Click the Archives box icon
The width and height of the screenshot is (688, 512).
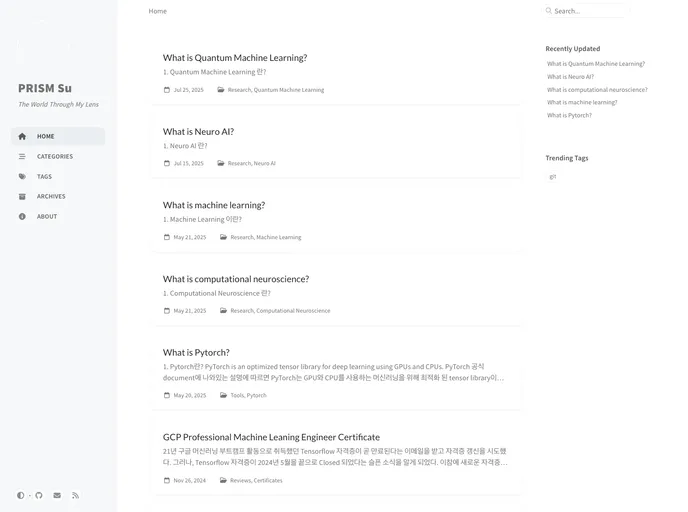click(22, 196)
